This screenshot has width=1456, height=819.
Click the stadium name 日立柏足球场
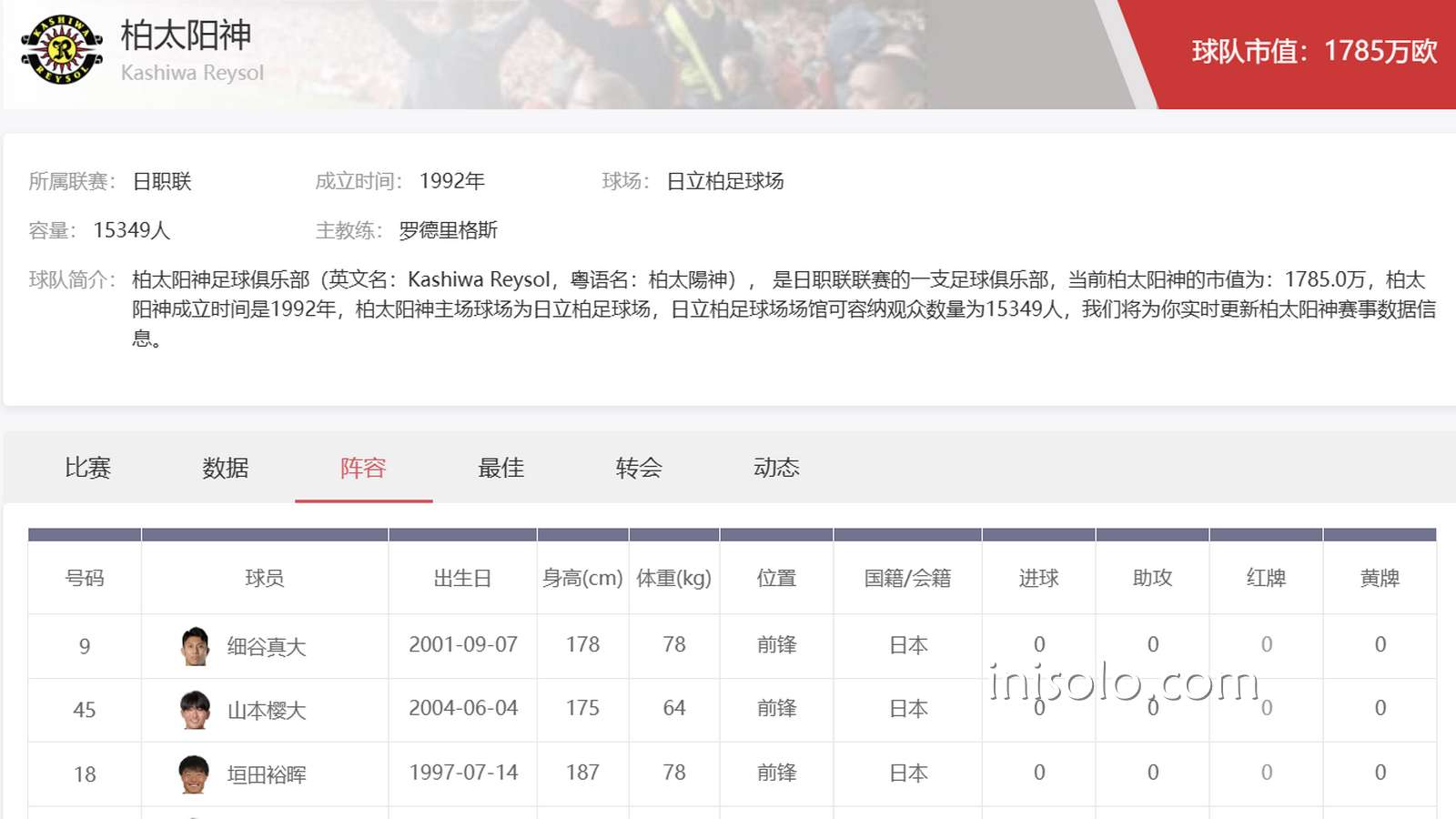pos(725,181)
